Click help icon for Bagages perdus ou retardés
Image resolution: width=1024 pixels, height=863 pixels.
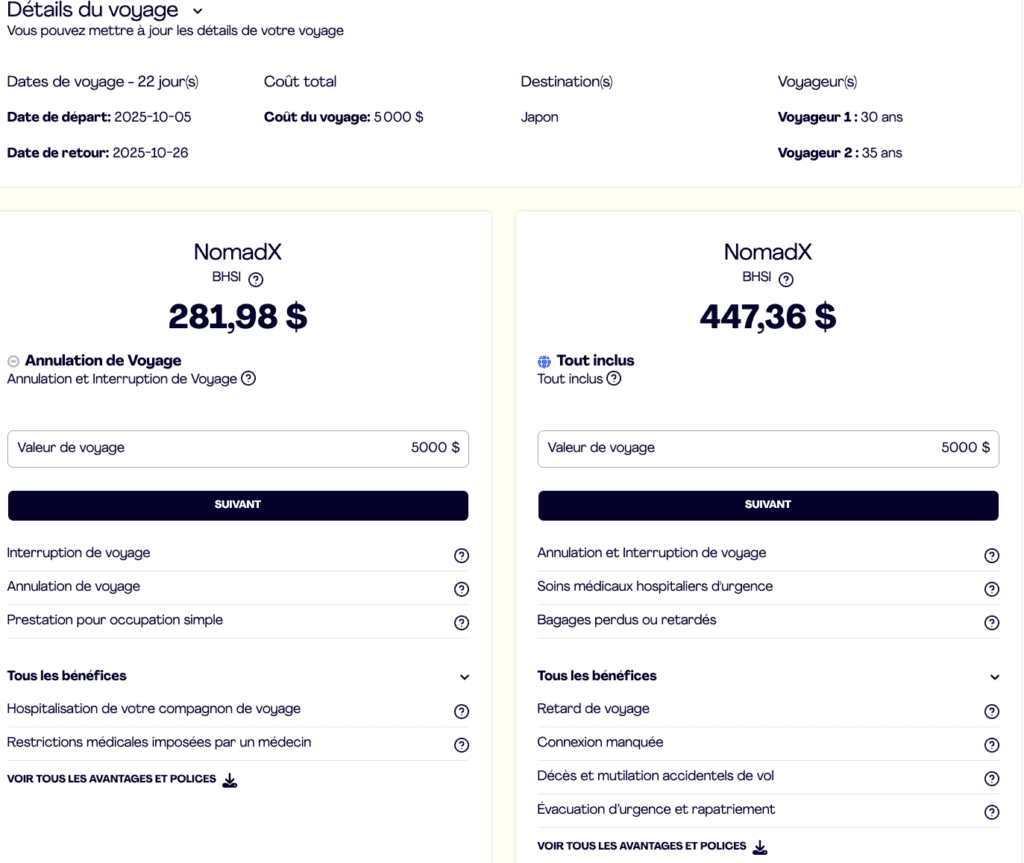coord(991,623)
